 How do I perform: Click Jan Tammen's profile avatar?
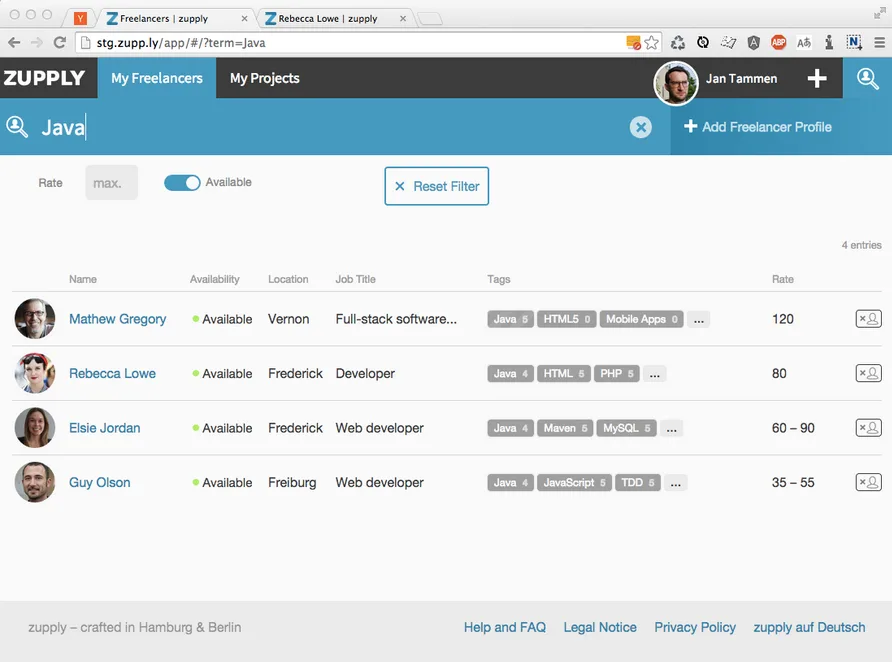[x=676, y=84]
